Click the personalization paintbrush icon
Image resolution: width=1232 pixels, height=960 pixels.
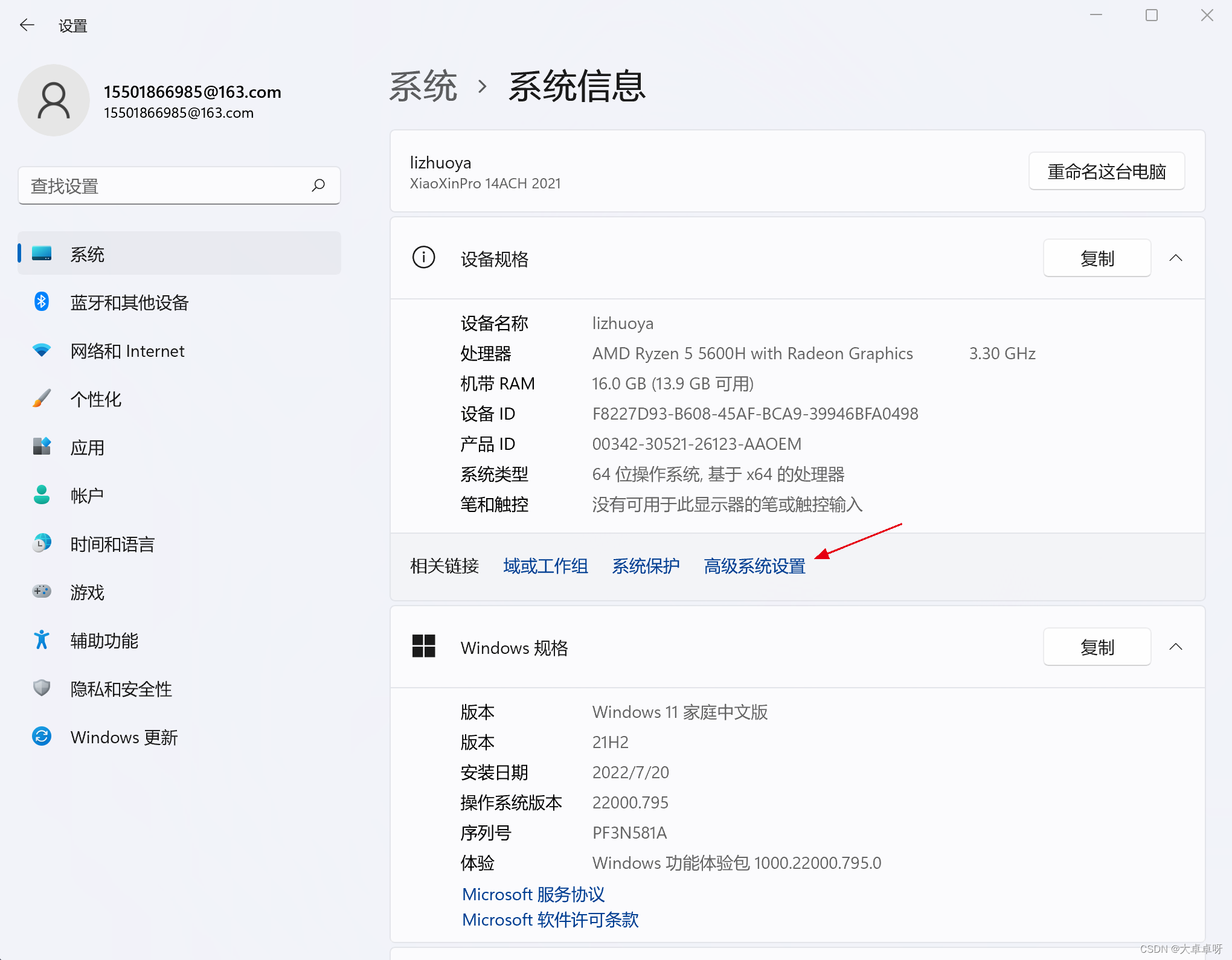(41, 398)
